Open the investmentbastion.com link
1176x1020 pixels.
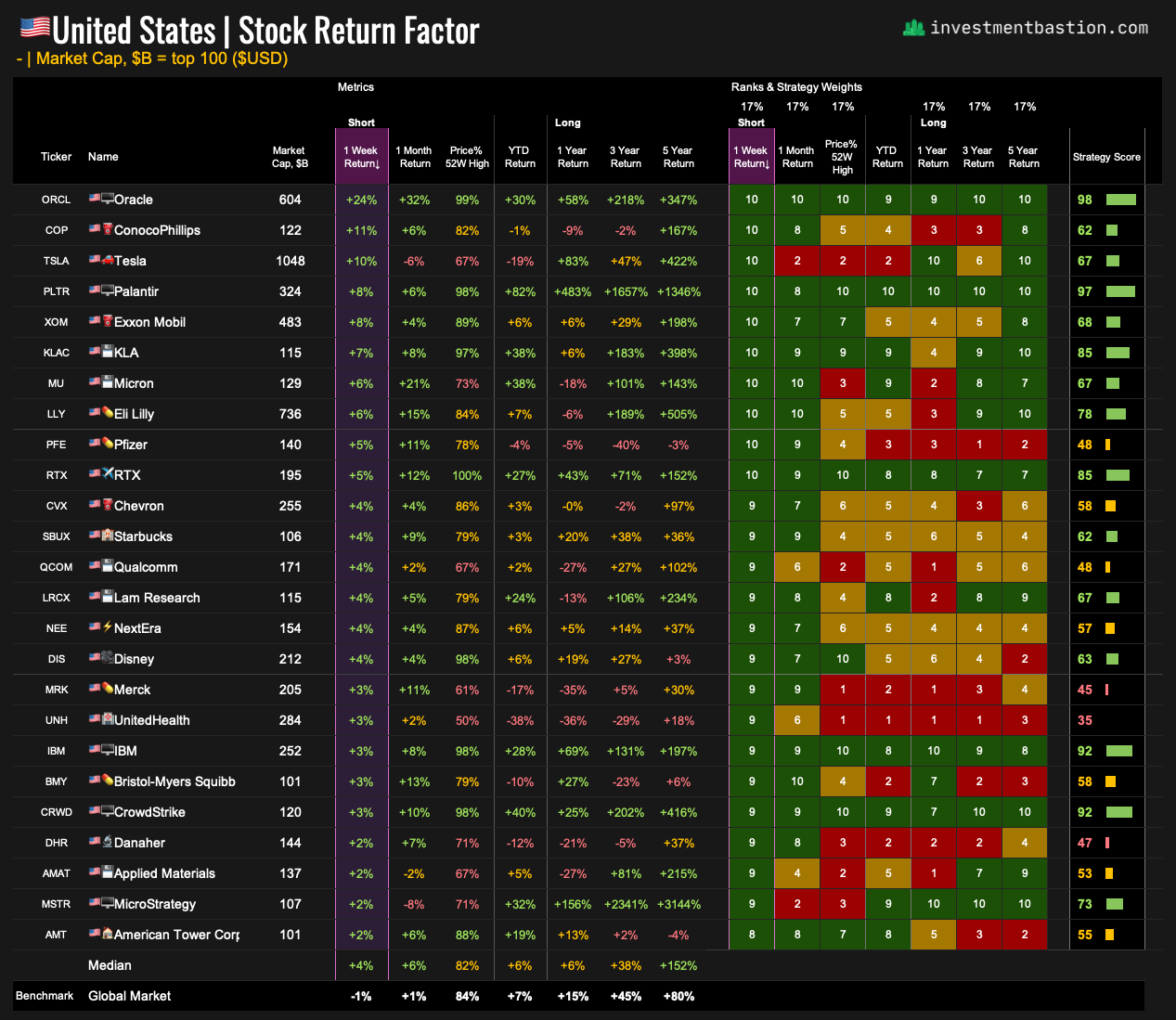click(1039, 28)
